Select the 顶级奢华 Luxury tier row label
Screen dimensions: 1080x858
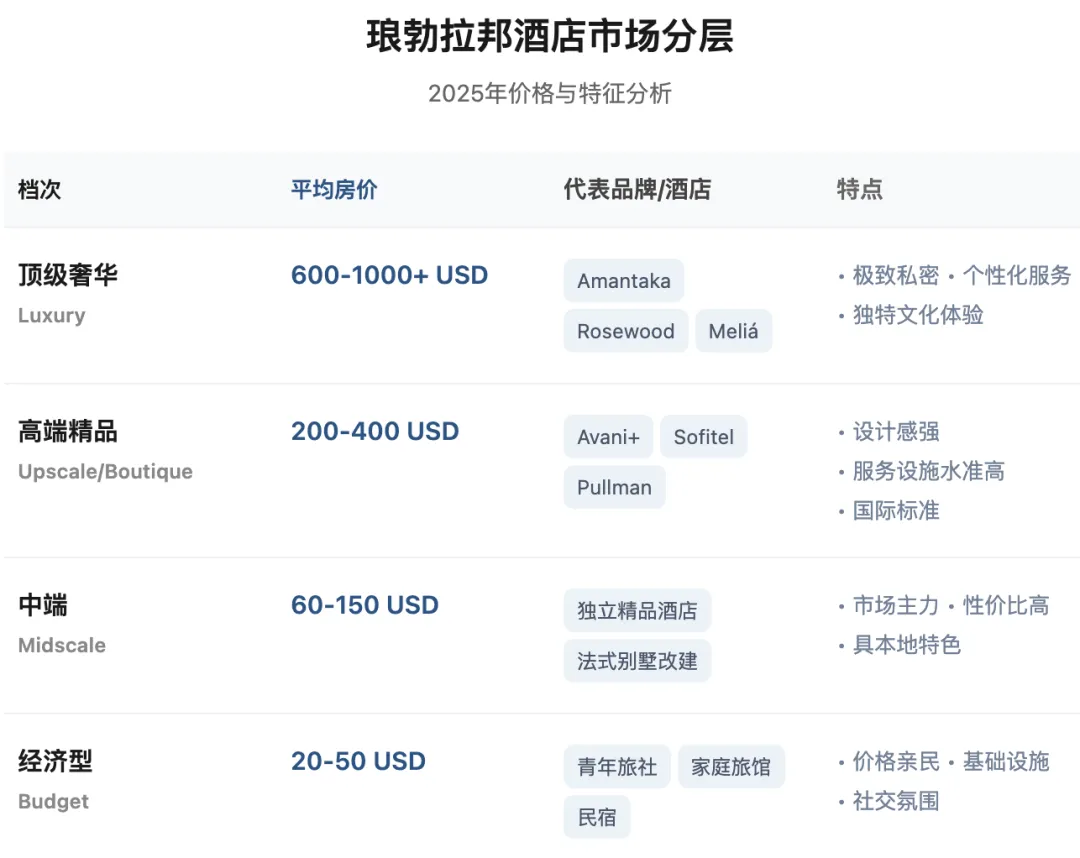point(68,275)
